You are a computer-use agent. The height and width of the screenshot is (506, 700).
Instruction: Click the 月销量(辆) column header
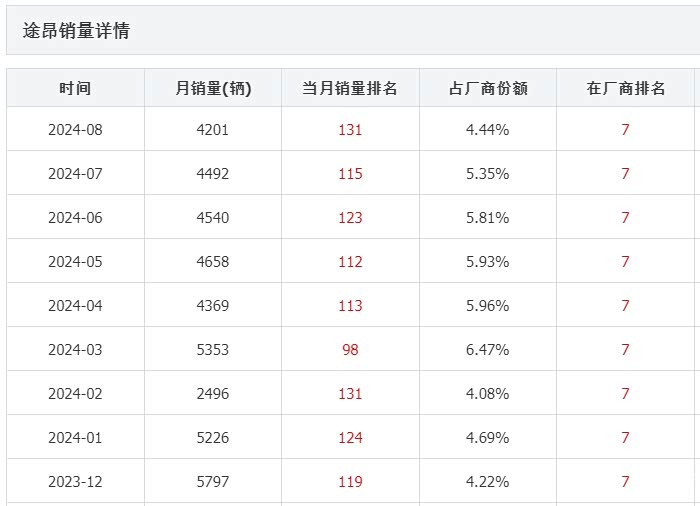click(213, 88)
